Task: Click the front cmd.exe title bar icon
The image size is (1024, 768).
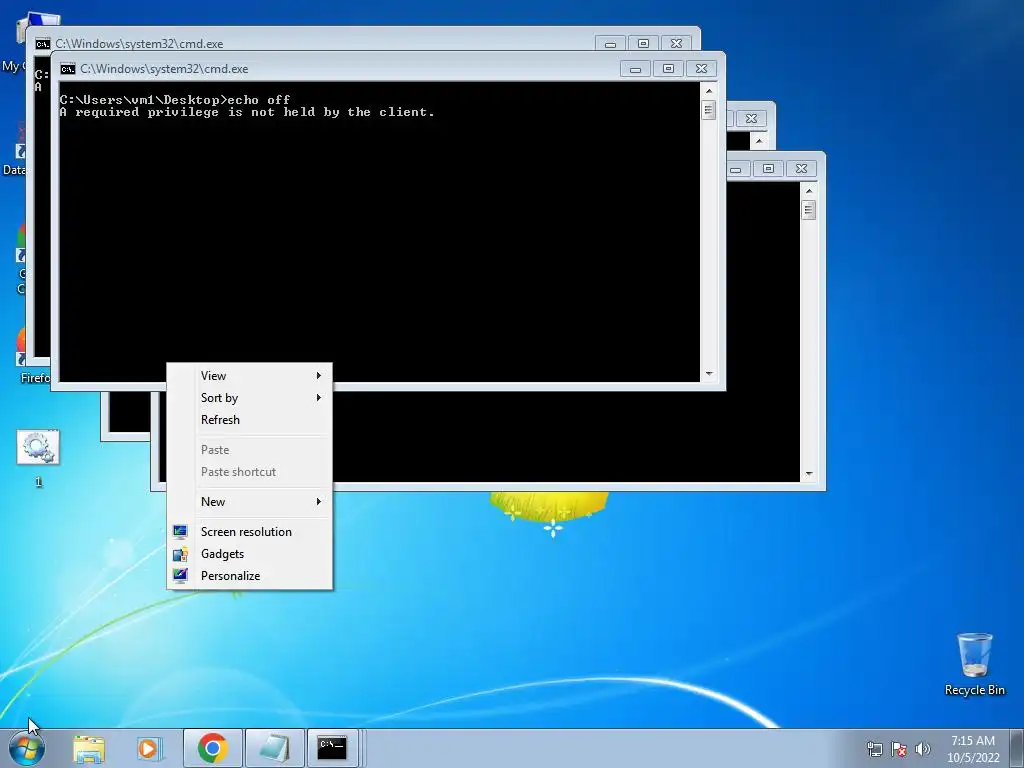Action: click(x=68, y=69)
